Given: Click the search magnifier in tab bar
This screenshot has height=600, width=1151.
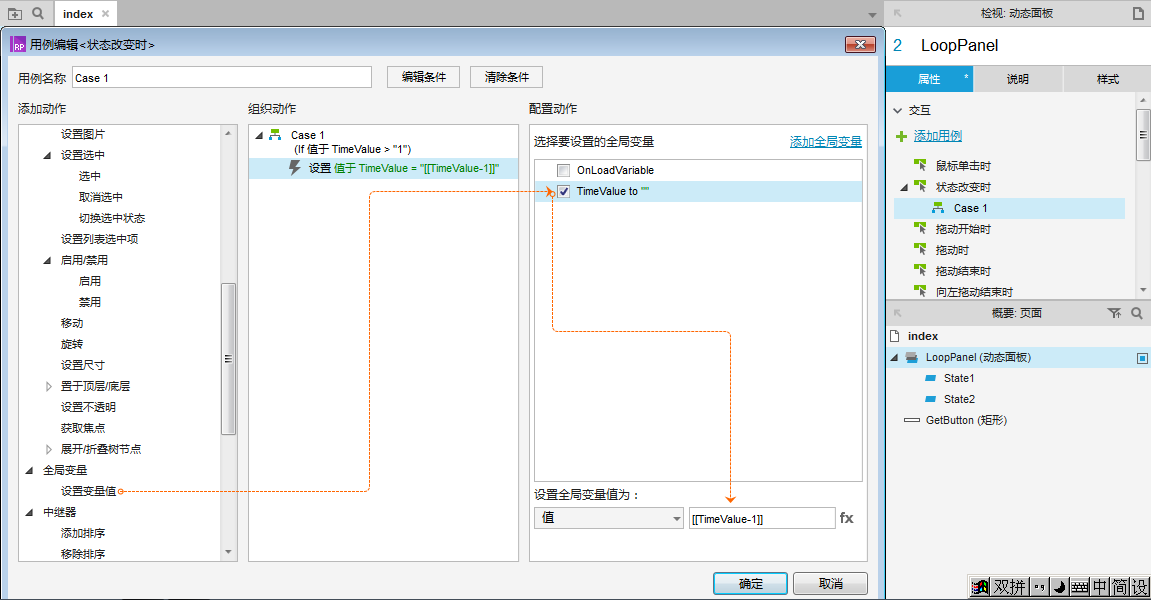Looking at the screenshot, I should 38,13.
